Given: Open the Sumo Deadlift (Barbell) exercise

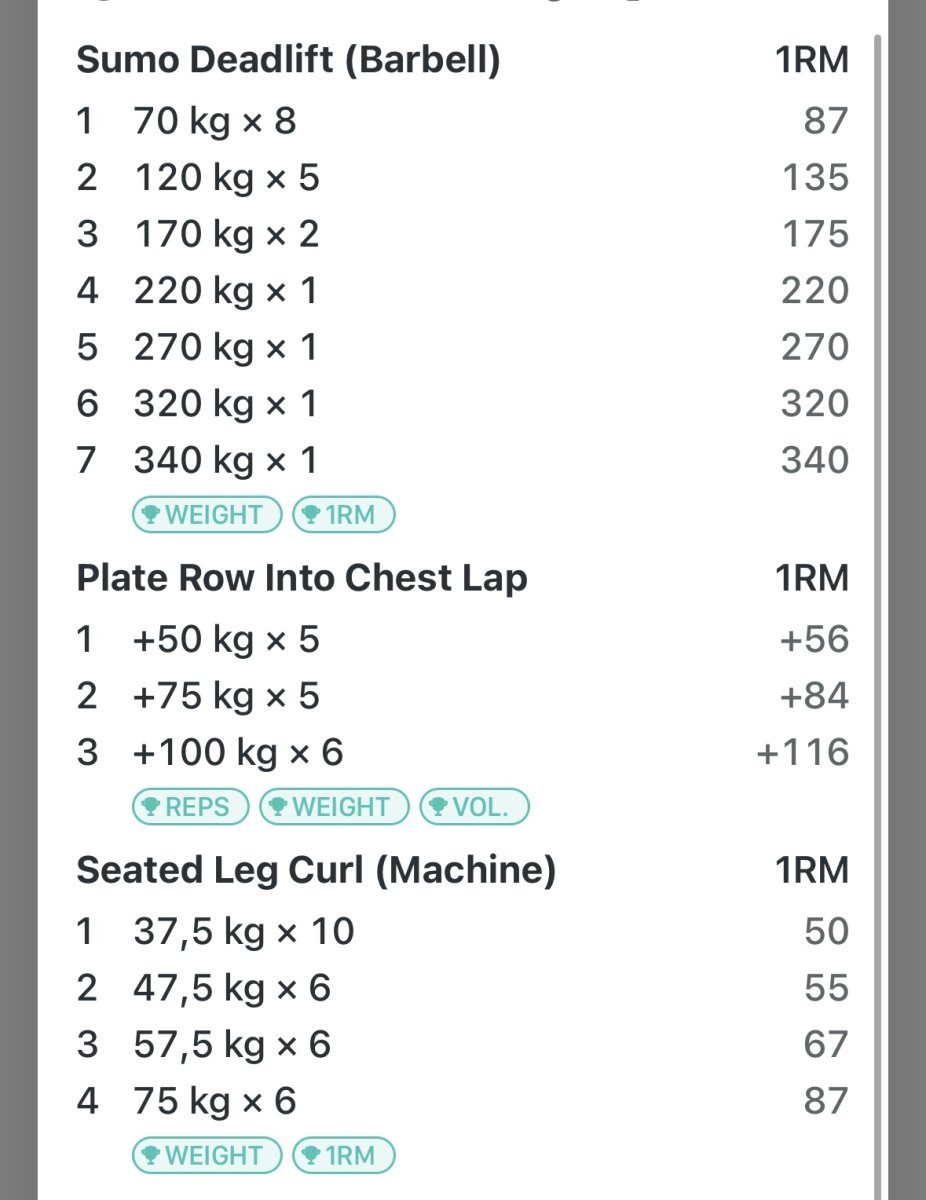Looking at the screenshot, I should (x=288, y=61).
